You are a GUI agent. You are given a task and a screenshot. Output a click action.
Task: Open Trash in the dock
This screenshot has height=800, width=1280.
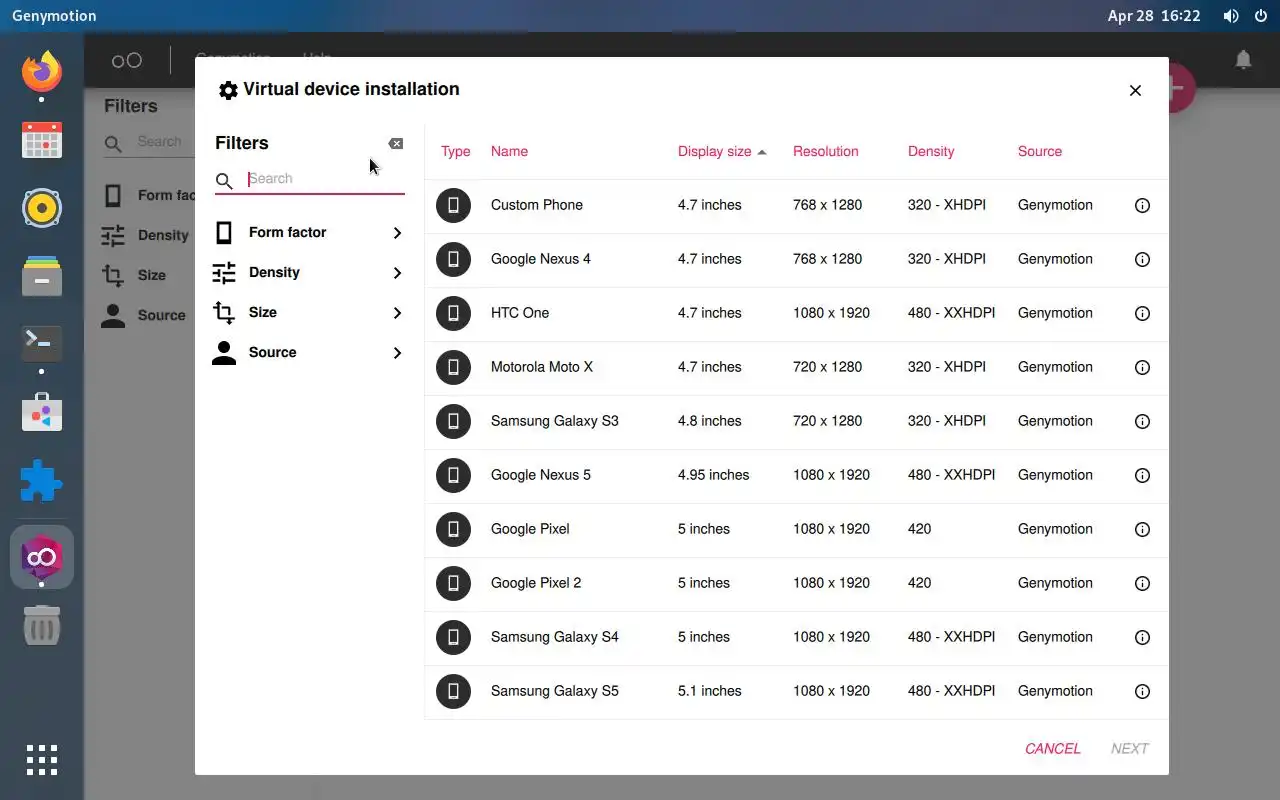pyautogui.click(x=42, y=627)
